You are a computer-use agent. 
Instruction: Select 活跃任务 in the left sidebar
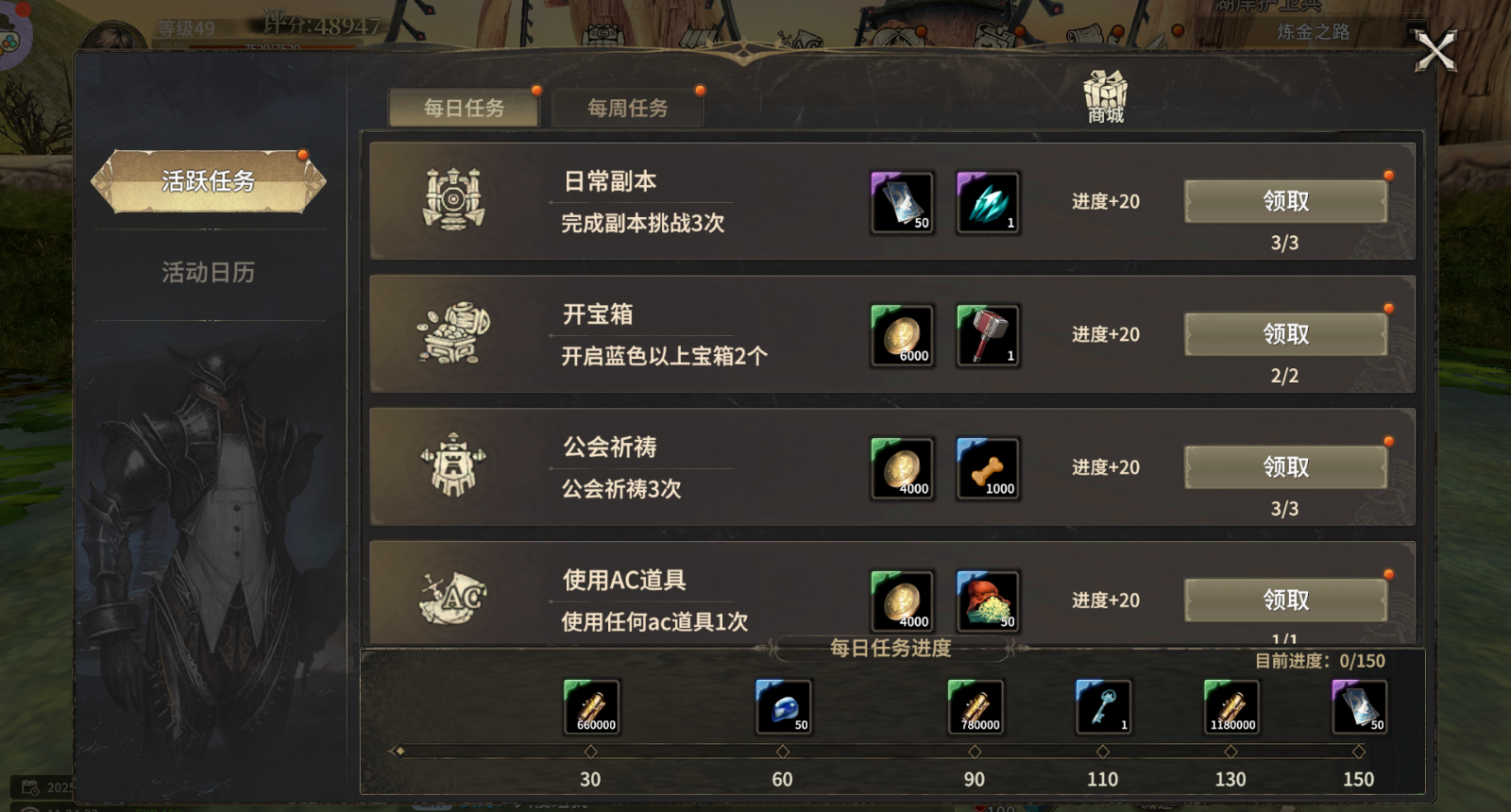(208, 180)
